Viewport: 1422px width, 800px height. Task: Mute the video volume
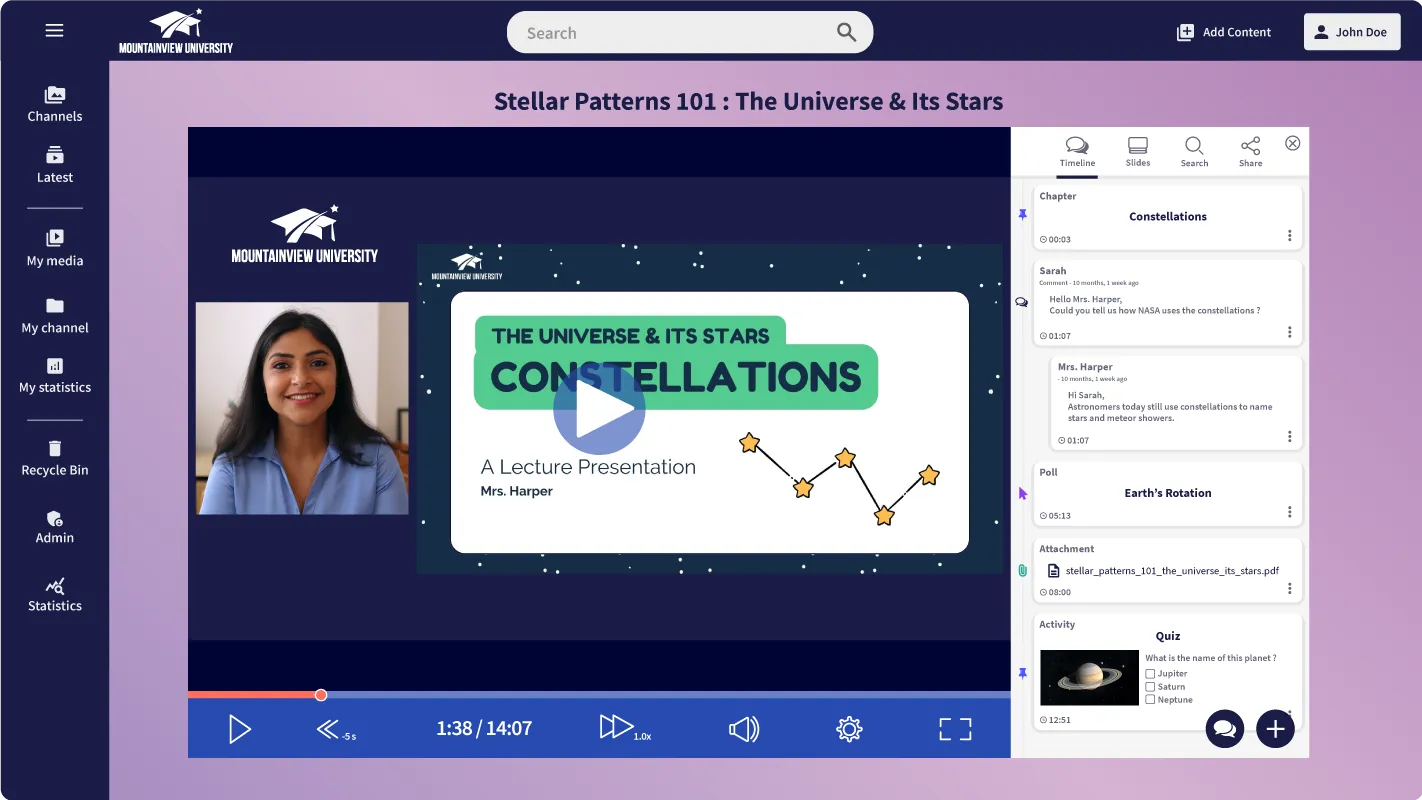[x=744, y=729]
